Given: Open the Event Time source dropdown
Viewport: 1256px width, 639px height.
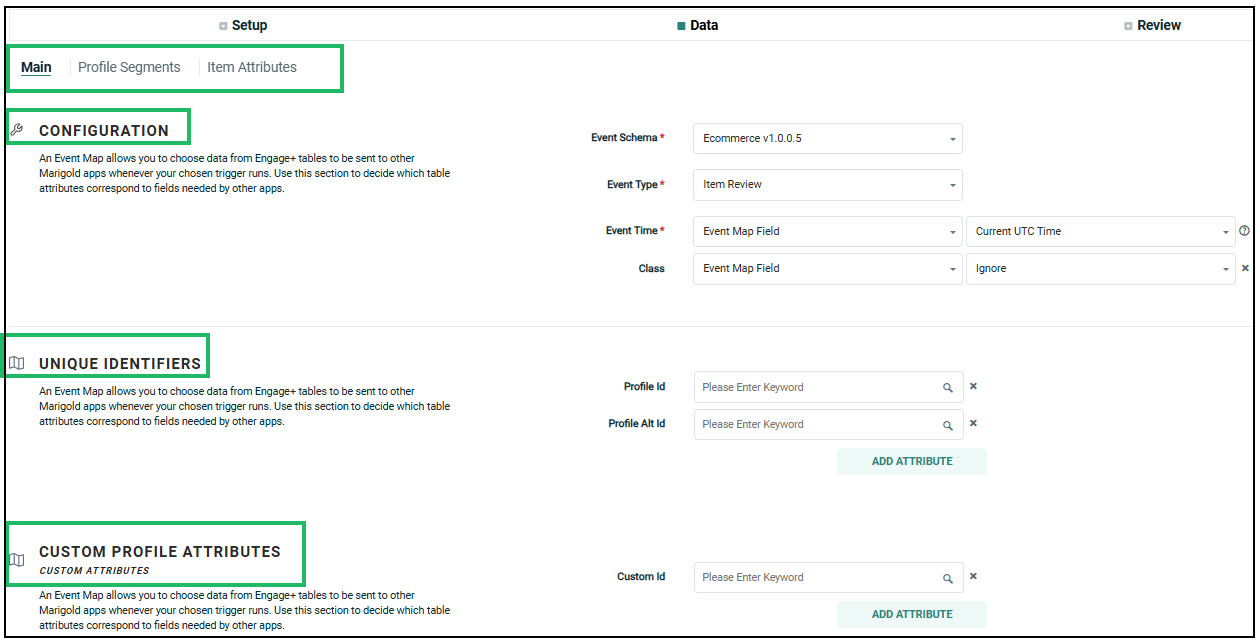Looking at the screenshot, I should point(827,231).
